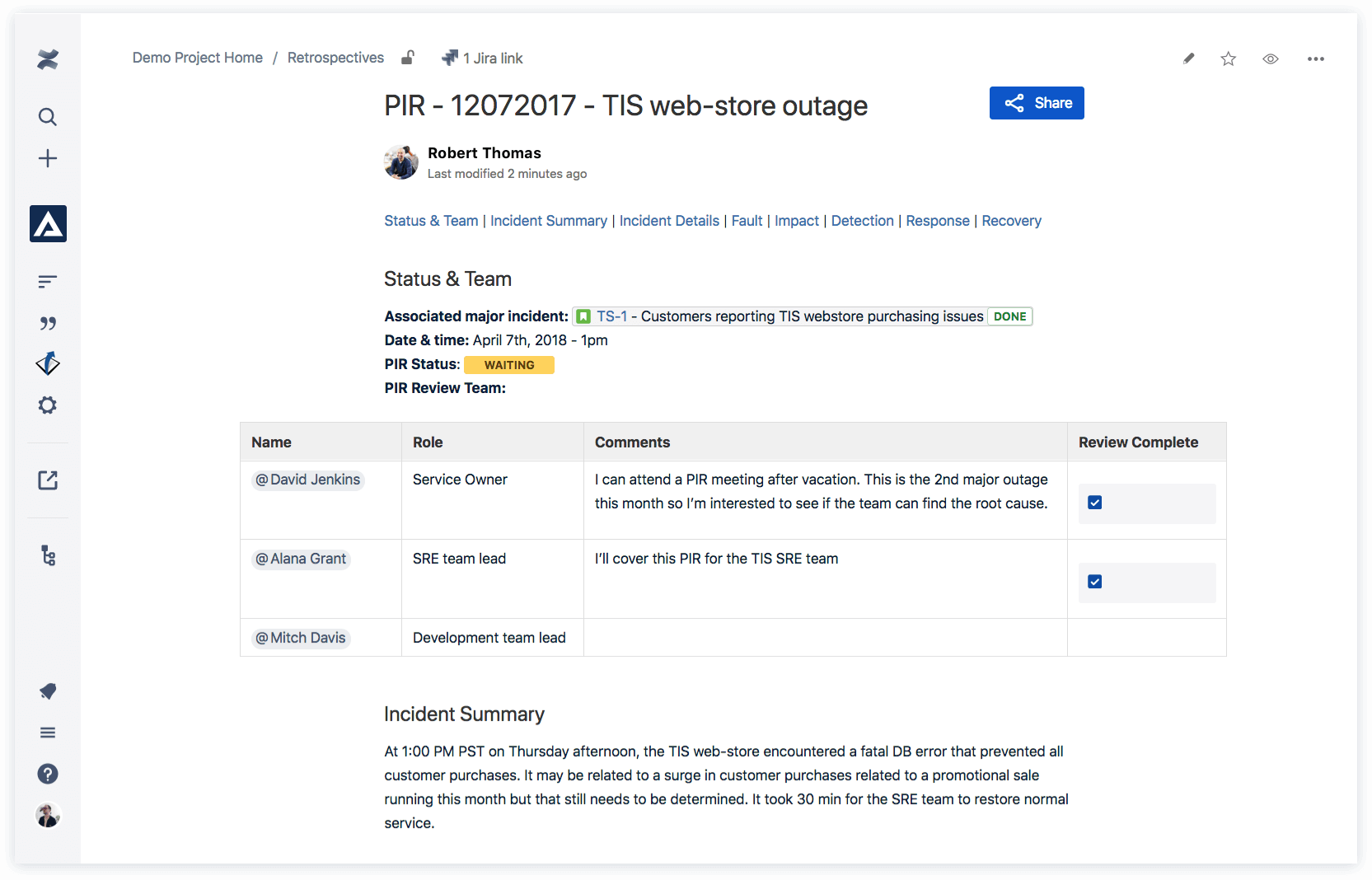Star this page as a favorite
The height and width of the screenshot is (880, 1372).
point(1228,59)
